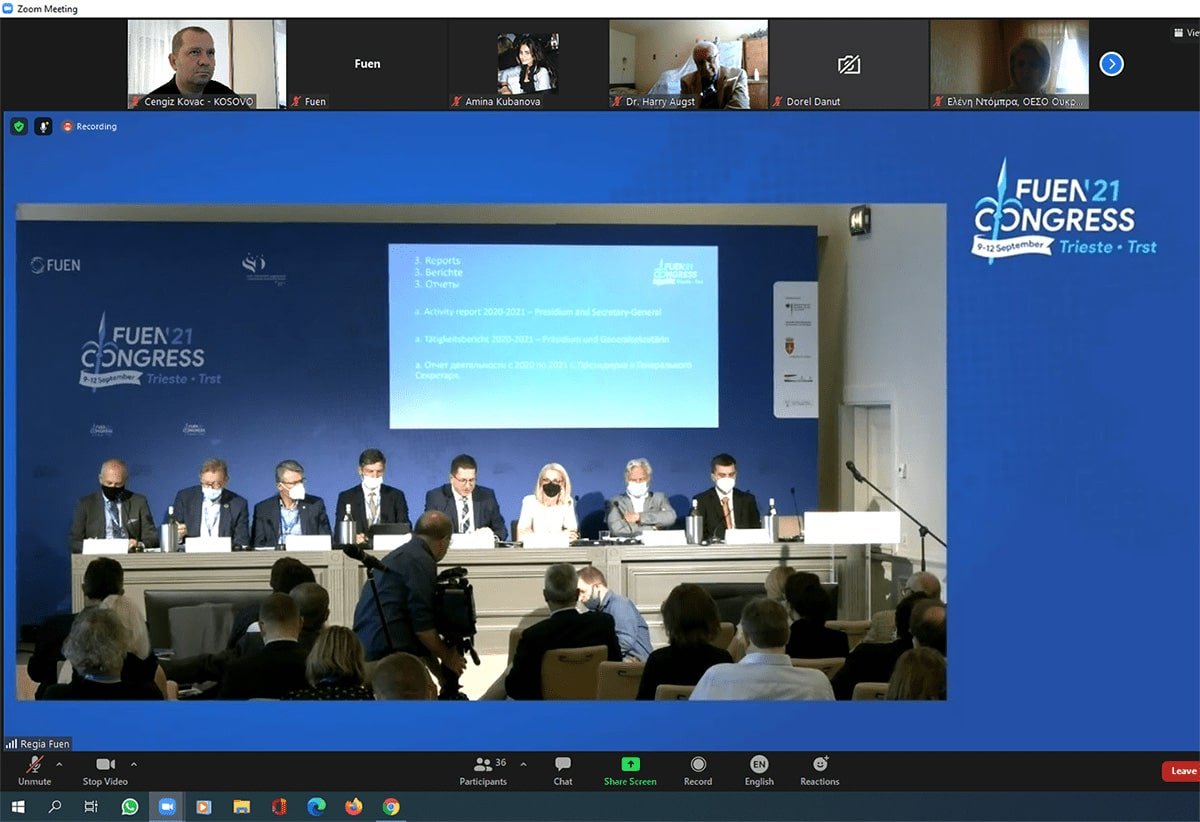This screenshot has height=822, width=1200.
Task: Open the Participants list
Action: pyautogui.click(x=483, y=770)
